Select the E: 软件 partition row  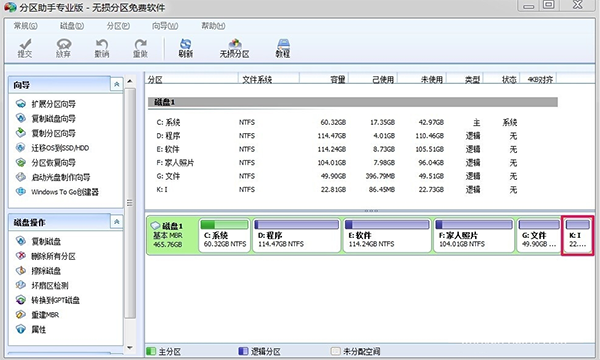click(352, 149)
